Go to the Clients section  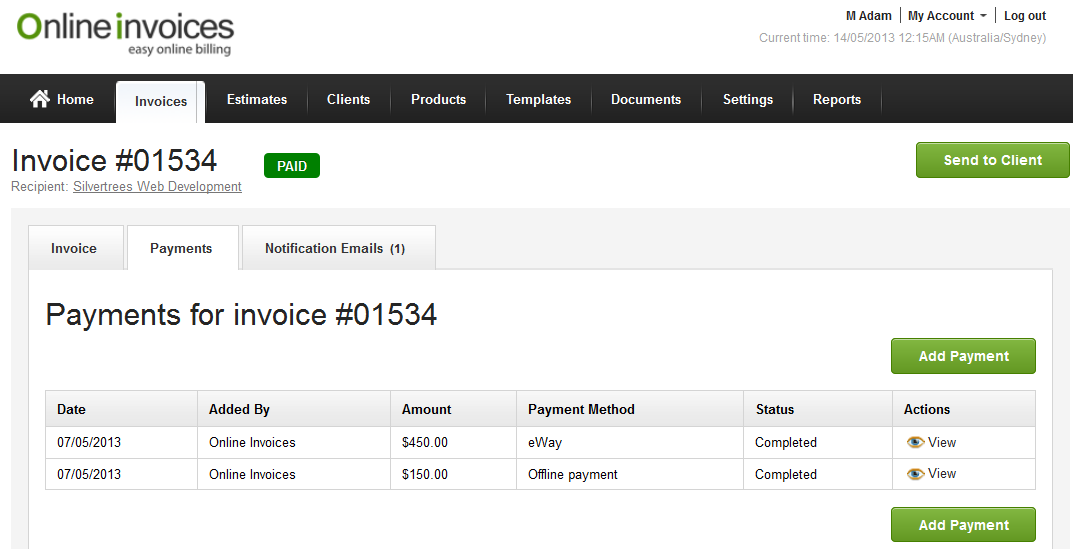348,99
